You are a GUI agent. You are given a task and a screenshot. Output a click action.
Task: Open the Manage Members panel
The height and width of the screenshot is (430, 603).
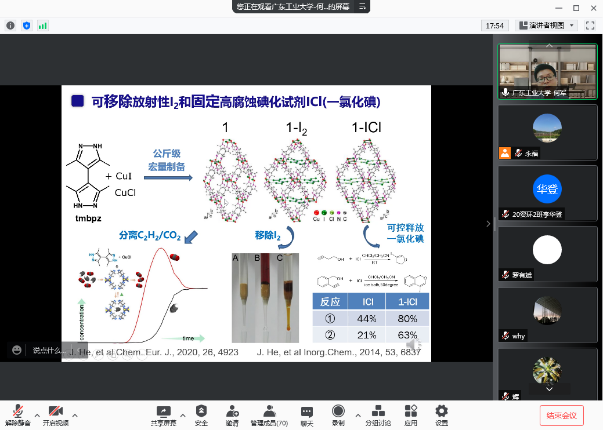(268, 413)
